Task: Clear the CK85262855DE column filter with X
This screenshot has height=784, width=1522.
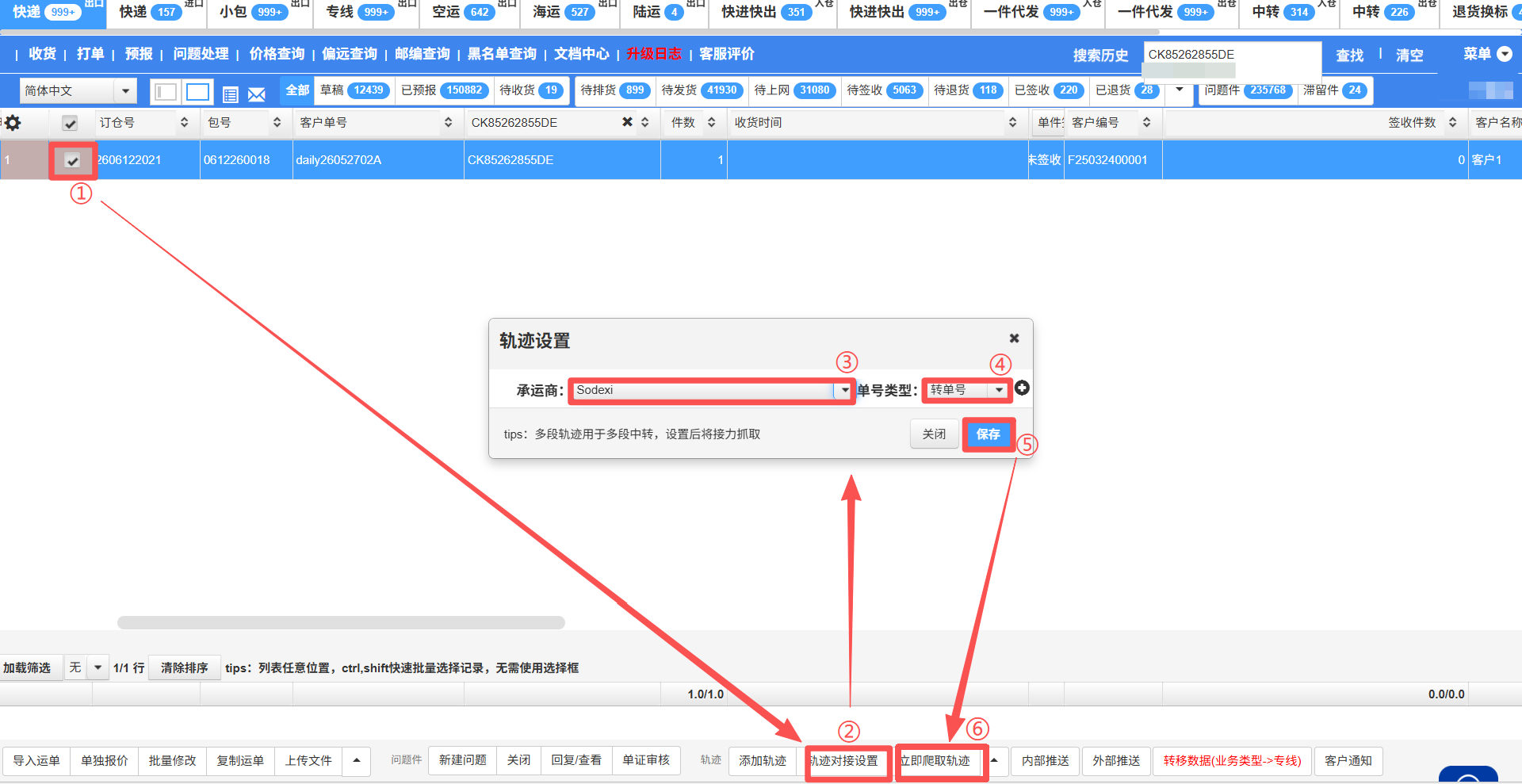Action: [627, 122]
